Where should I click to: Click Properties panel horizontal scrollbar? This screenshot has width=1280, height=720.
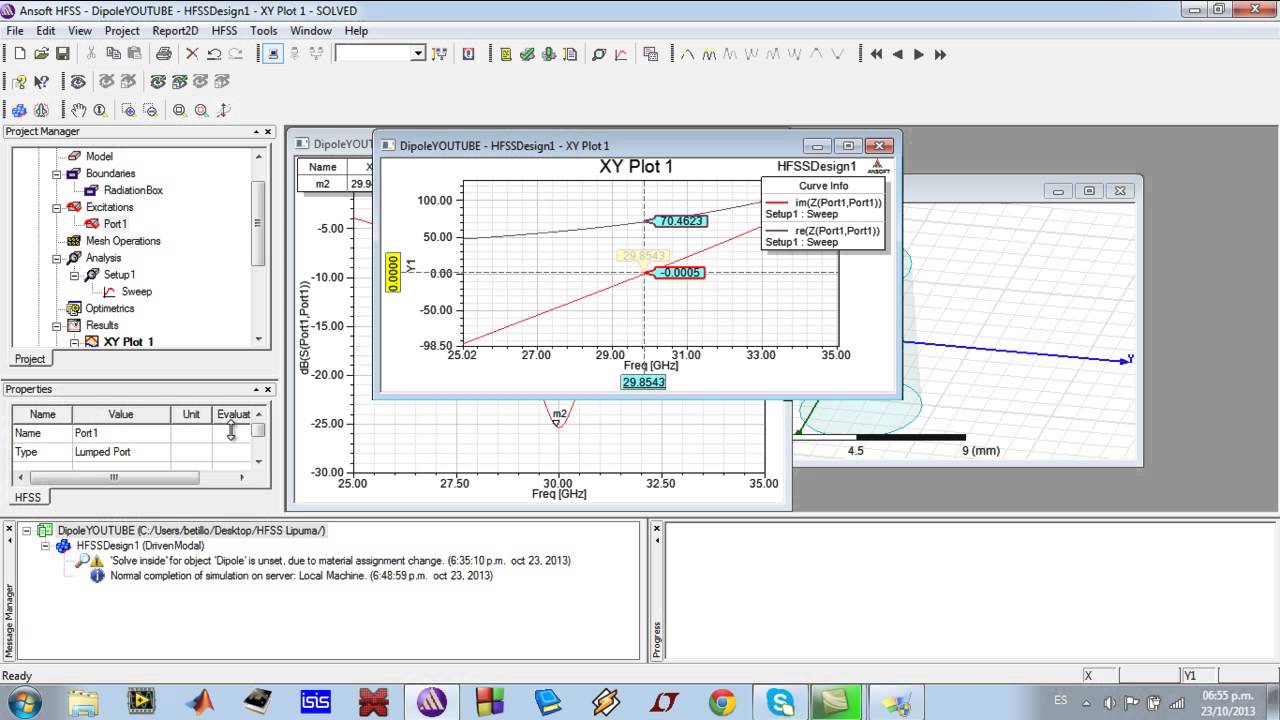(113, 478)
